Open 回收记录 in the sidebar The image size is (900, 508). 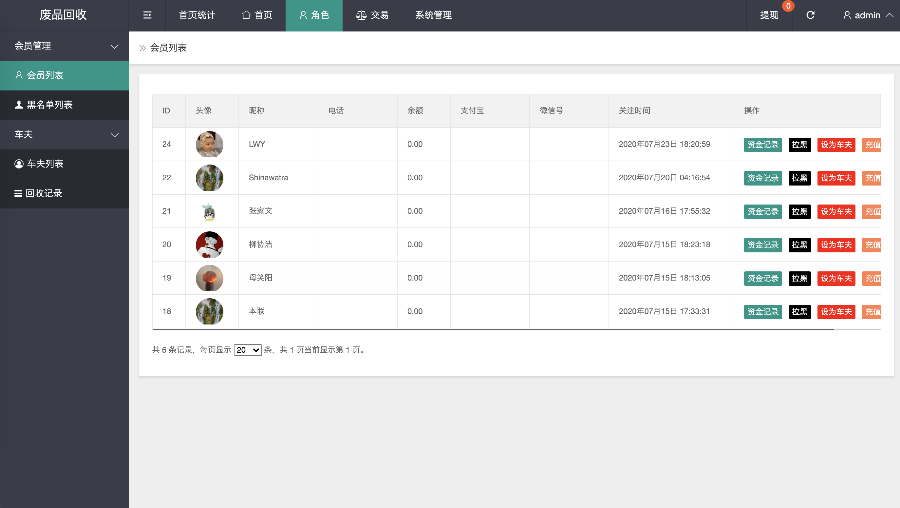point(38,193)
